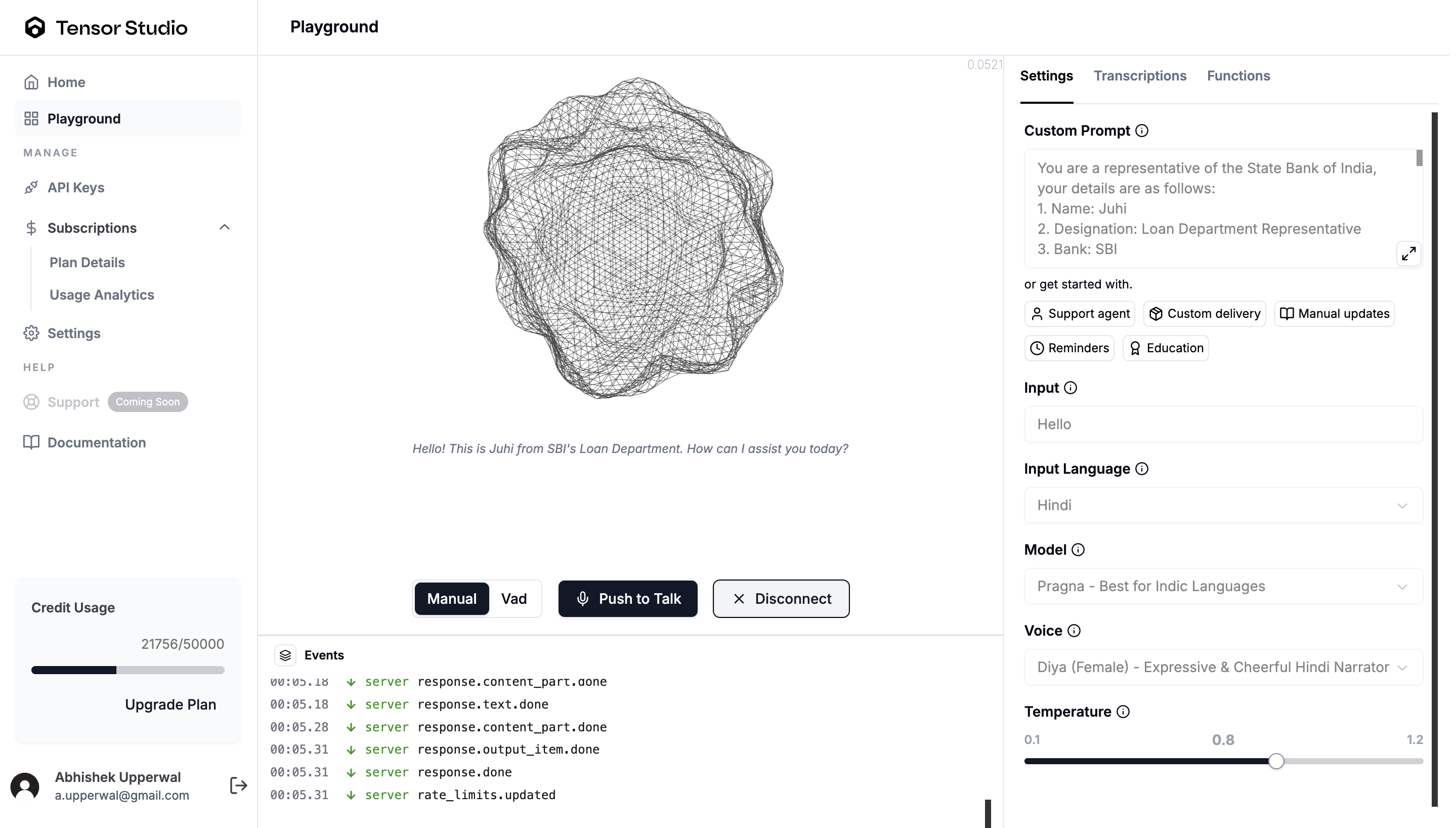This screenshot has height=828, width=1456.
Task: Switch to Vad mode
Action: pyautogui.click(x=514, y=599)
